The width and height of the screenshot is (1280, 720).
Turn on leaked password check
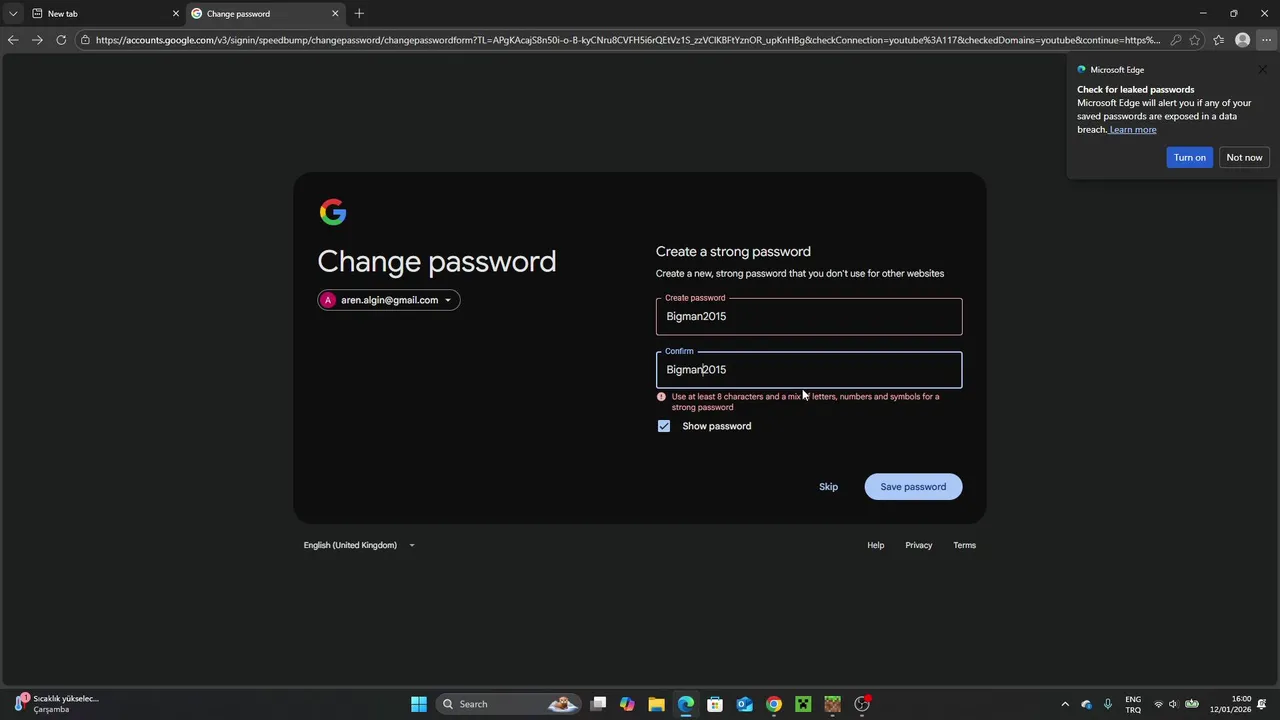point(1189,157)
